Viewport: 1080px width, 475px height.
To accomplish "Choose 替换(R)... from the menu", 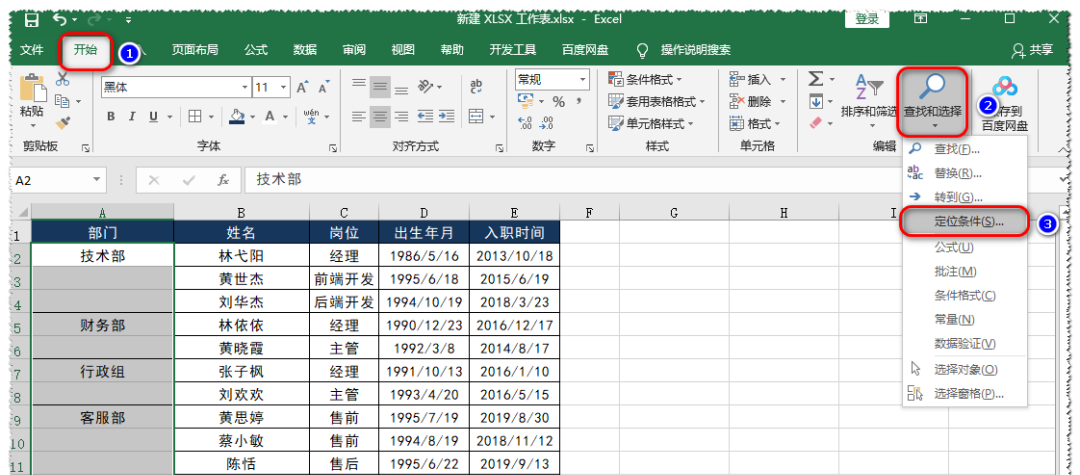I will coord(964,173).
